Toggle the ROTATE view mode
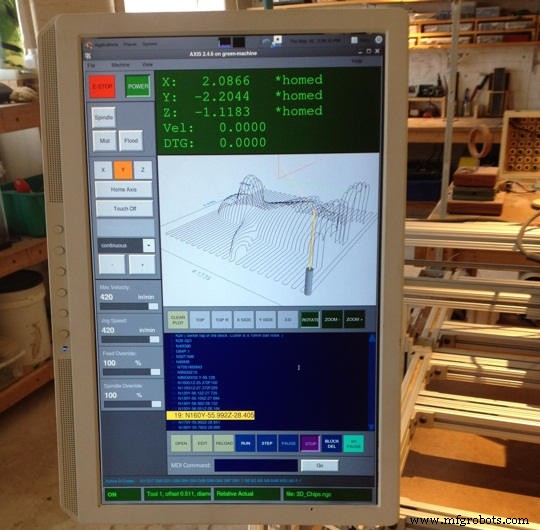 point(310,320)
